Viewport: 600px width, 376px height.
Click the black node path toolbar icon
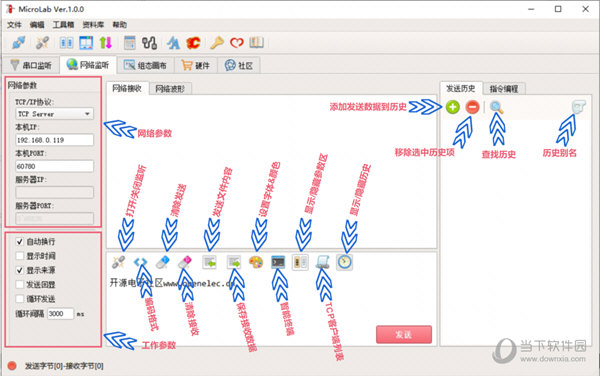click(149, 42)
